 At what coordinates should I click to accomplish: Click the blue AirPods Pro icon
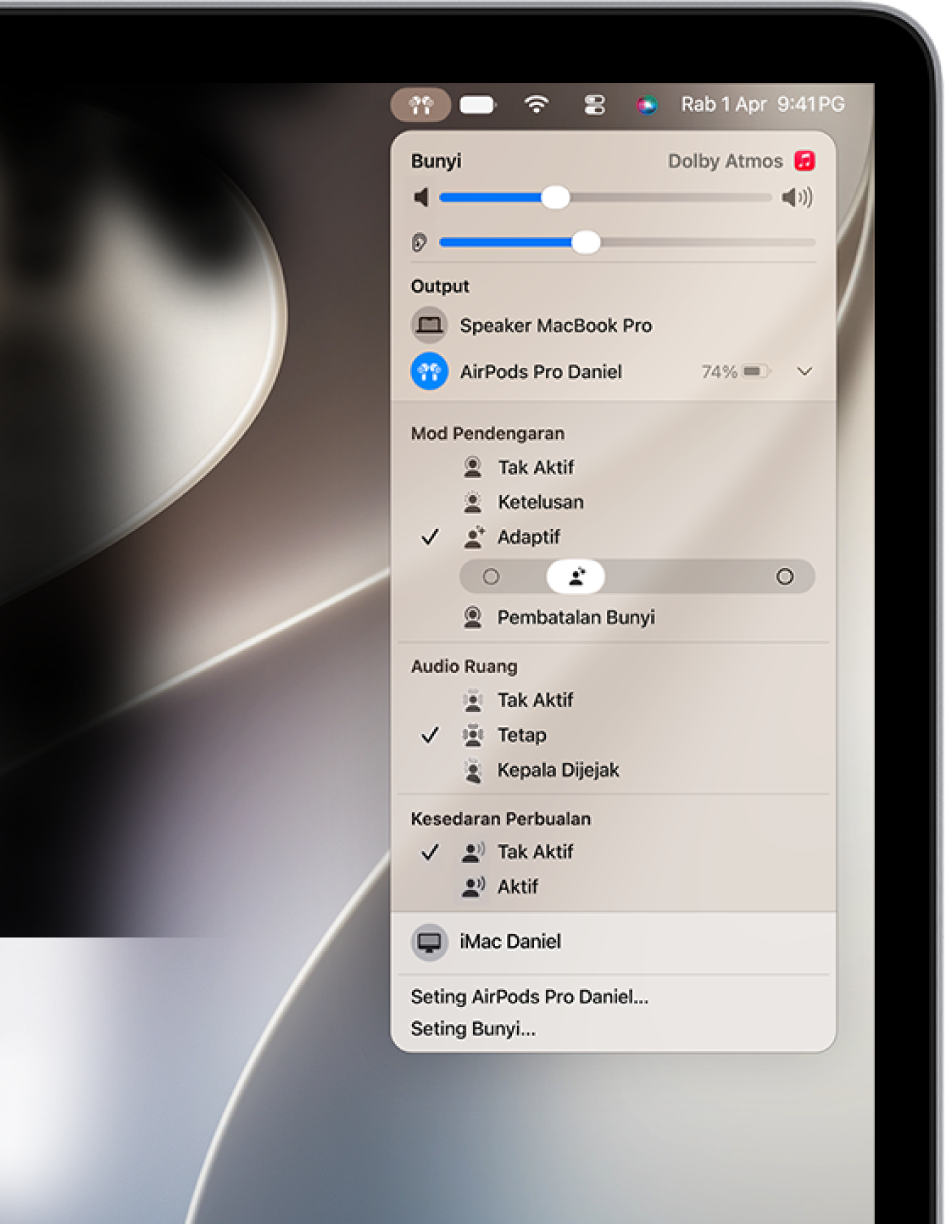429,371
